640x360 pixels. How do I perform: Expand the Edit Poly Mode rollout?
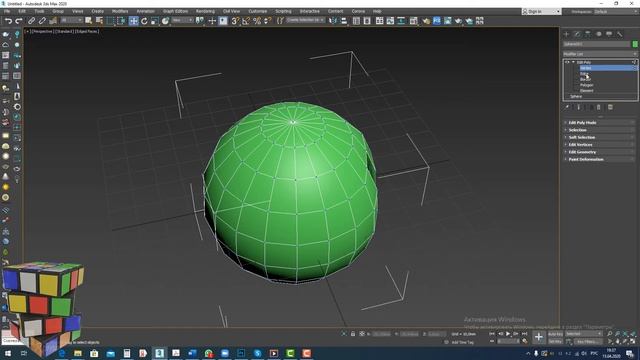point(599,122)
